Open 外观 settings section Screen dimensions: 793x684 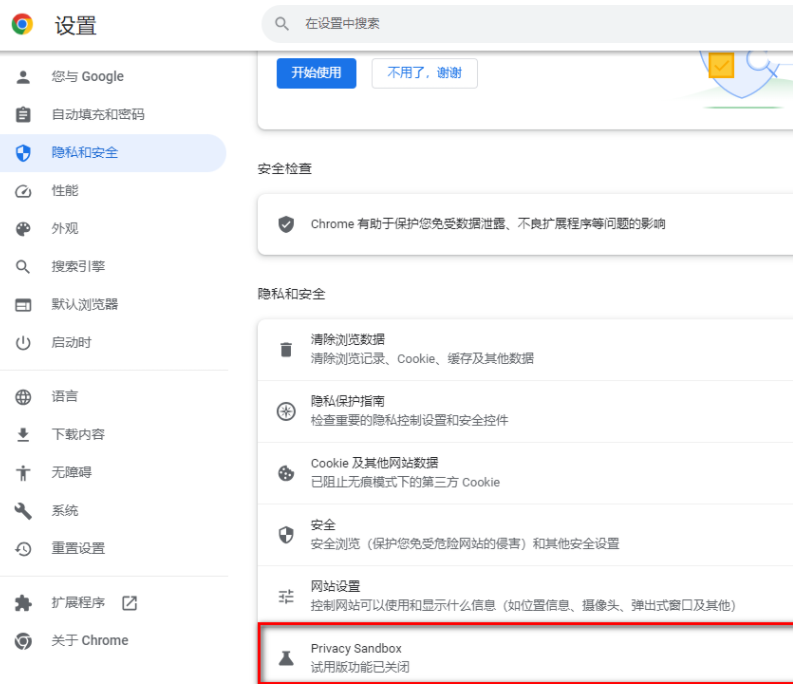point(113,229)
